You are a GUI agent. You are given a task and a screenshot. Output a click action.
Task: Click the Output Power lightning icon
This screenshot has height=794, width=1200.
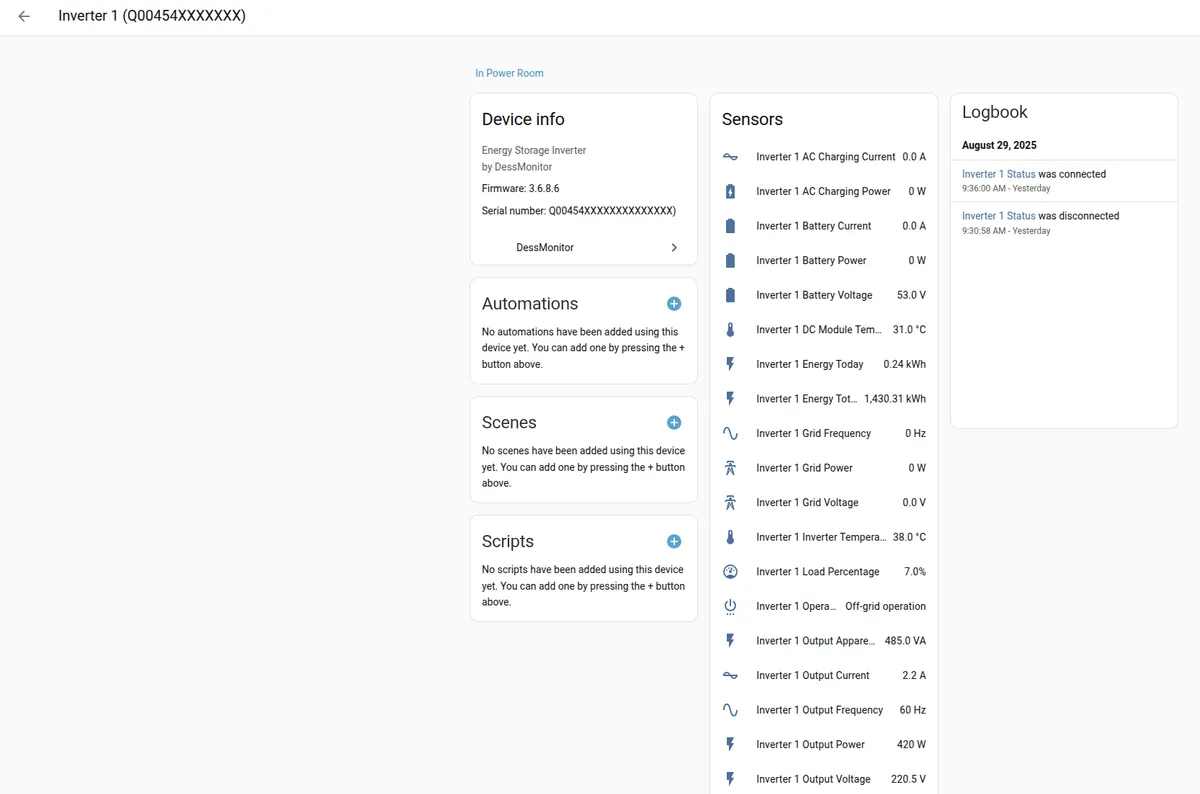click(x=730, y=744)
